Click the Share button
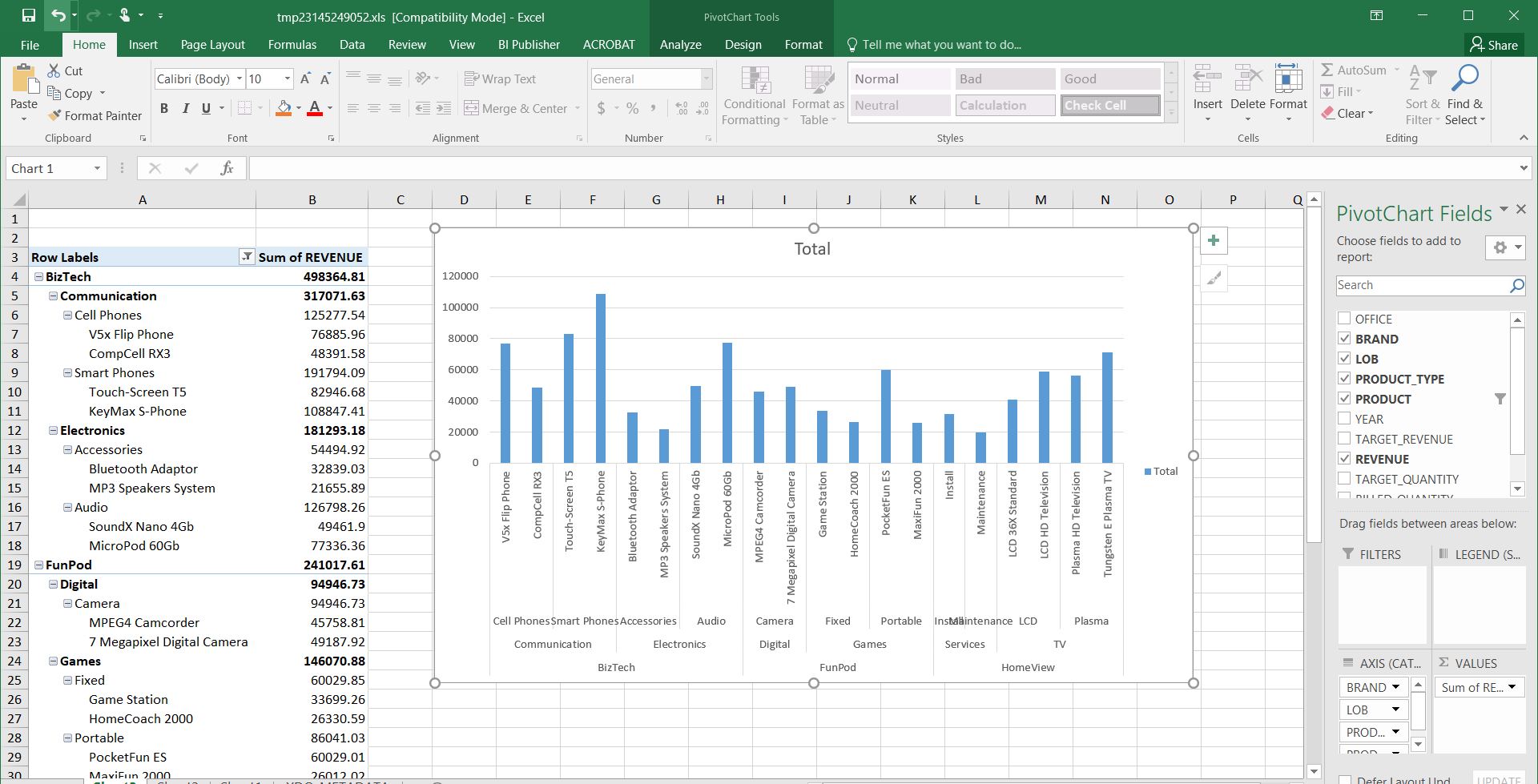The image size is (1538, 784). click(1494, 45)
